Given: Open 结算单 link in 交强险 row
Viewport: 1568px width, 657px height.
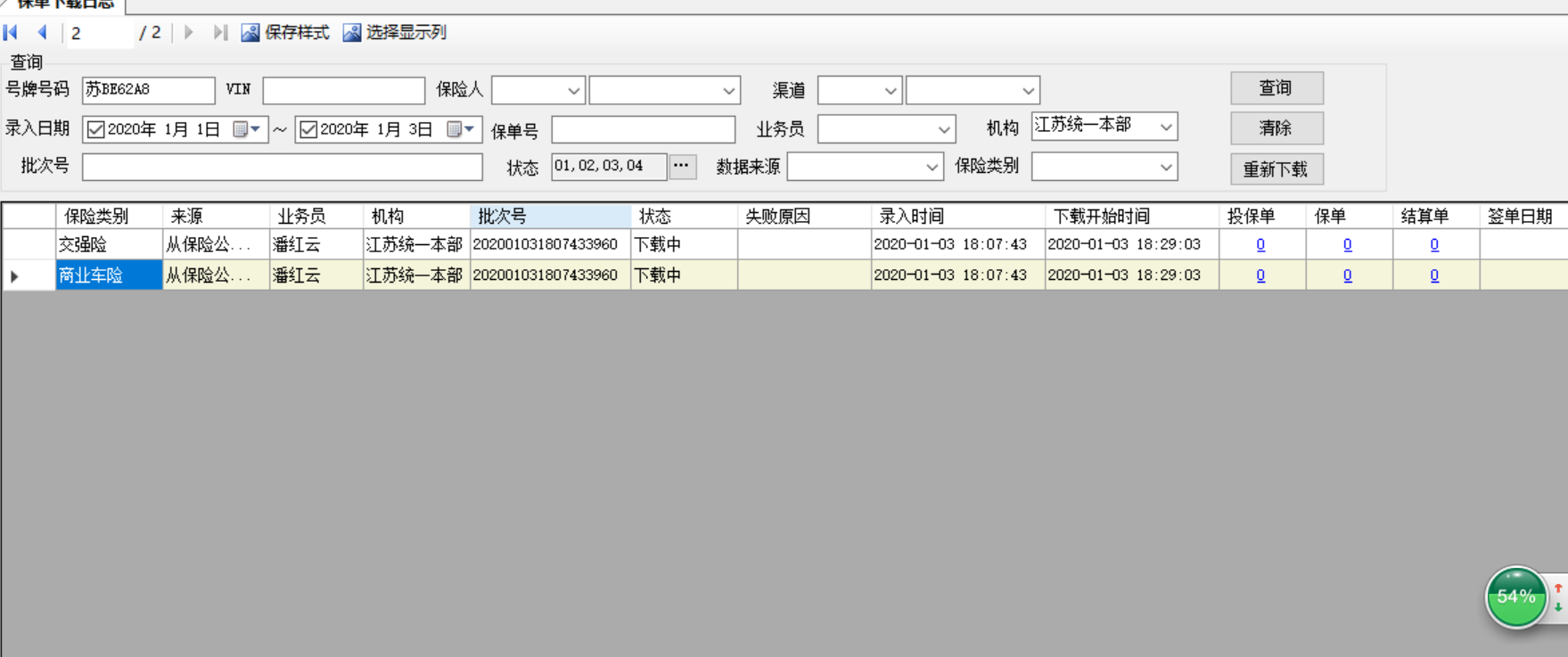Looking at the screenshot, I should (x=1434, y=244).
